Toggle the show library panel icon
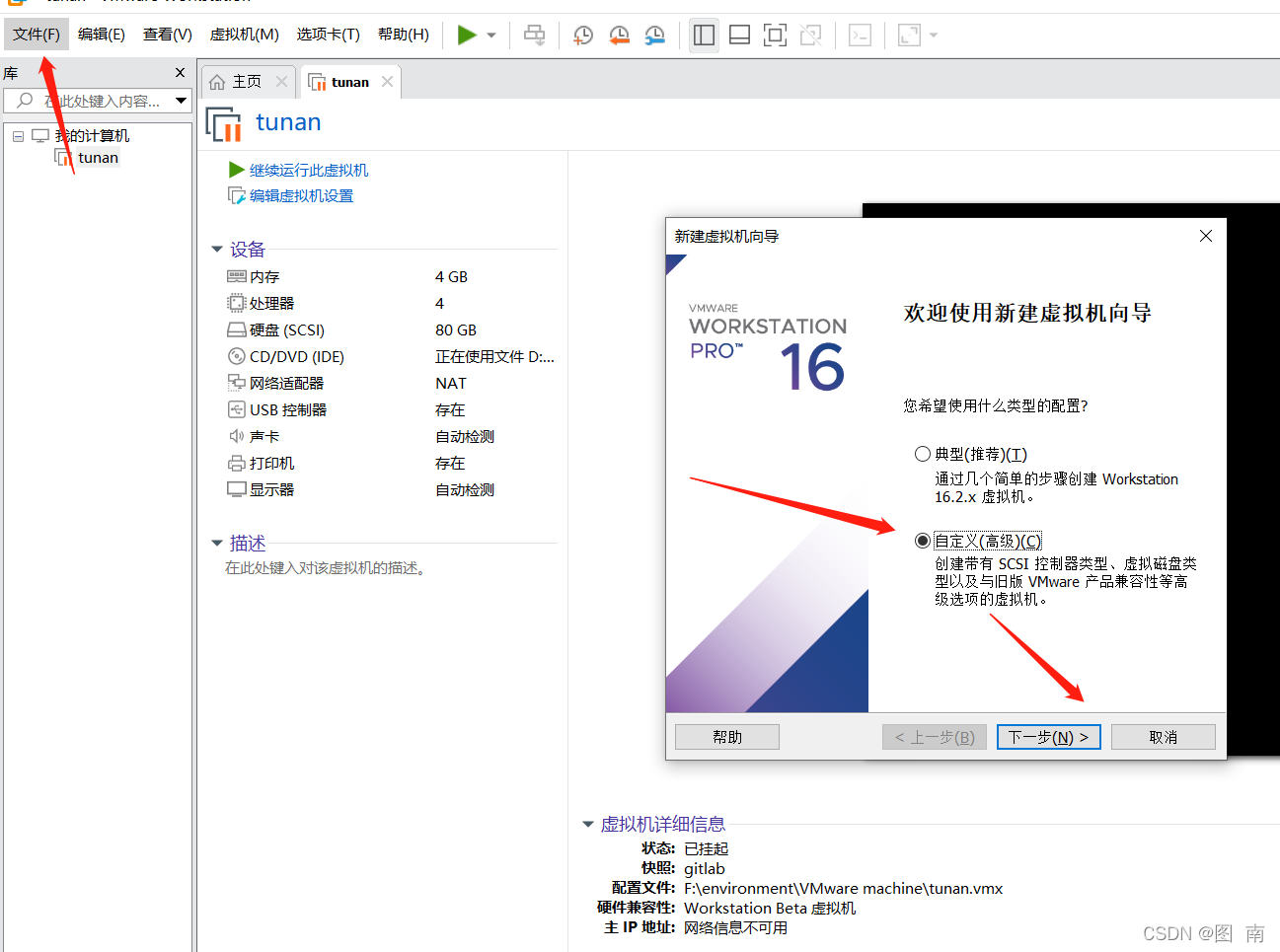This screenshot has height=952, width=1280. coord(704,36)
